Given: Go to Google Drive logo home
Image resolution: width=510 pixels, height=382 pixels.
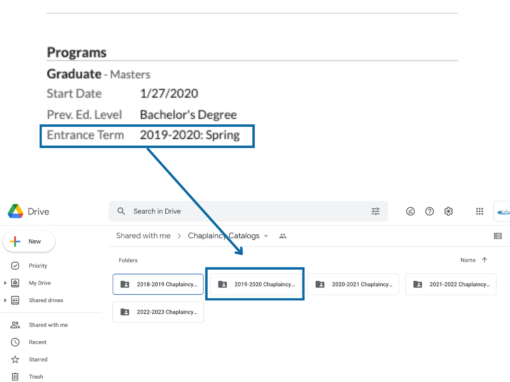Looking at the screenshot, I should point(28,211).
